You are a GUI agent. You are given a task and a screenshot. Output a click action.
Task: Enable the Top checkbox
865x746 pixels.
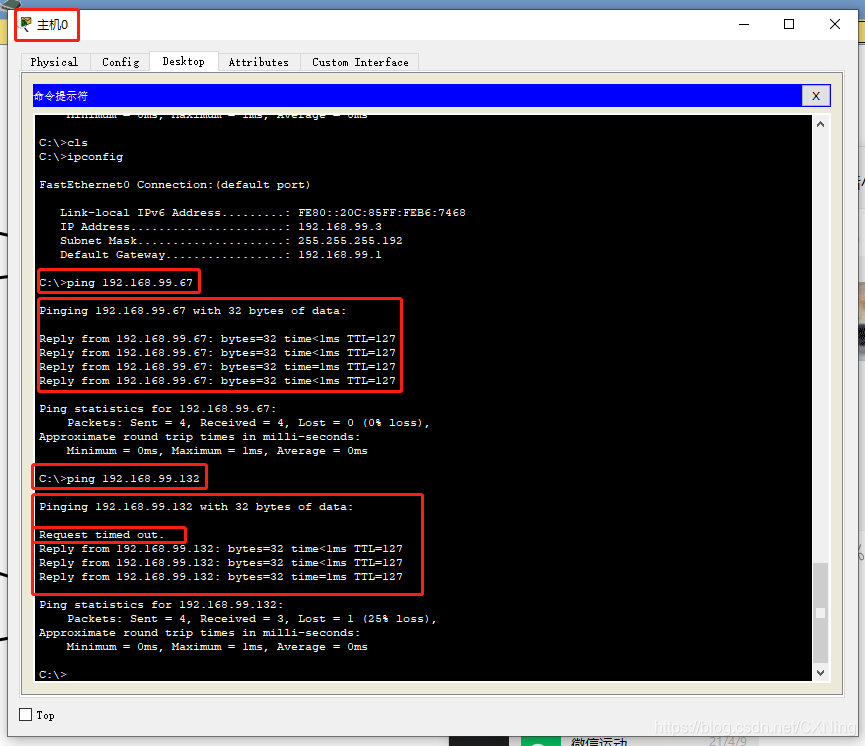(25, 715)
